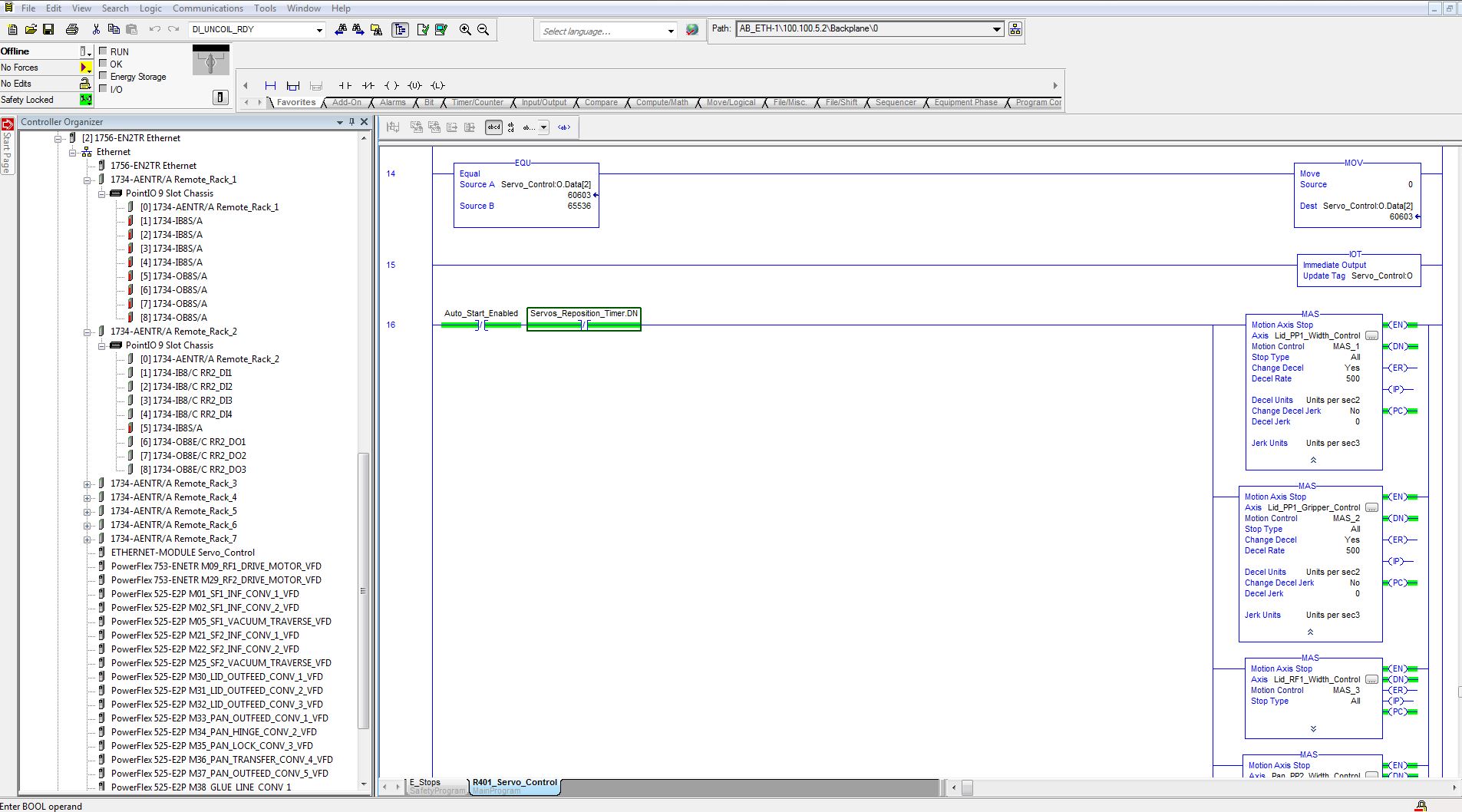
Task: Insert Output Unlatch (OTU) coil
Action: coord(415,86)
